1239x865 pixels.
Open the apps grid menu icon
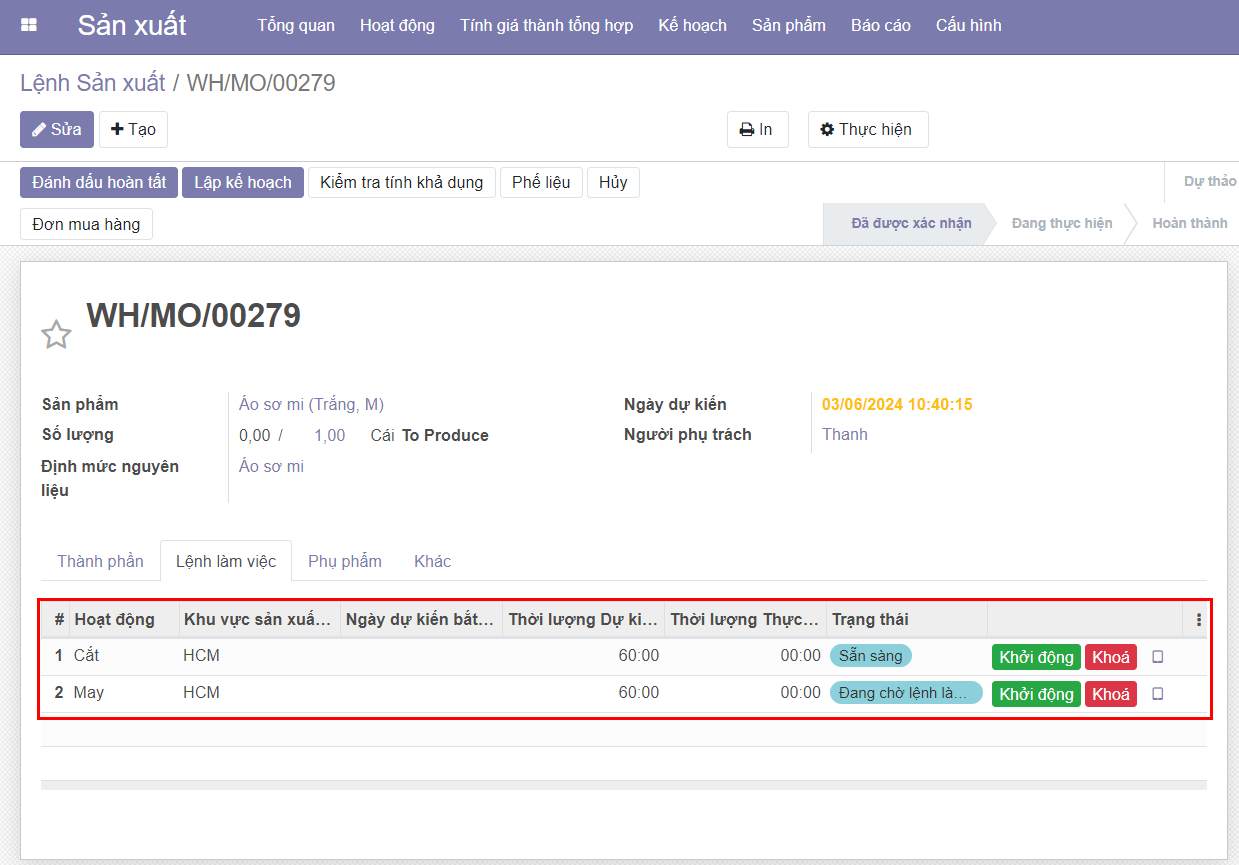(x=29, y=25)
